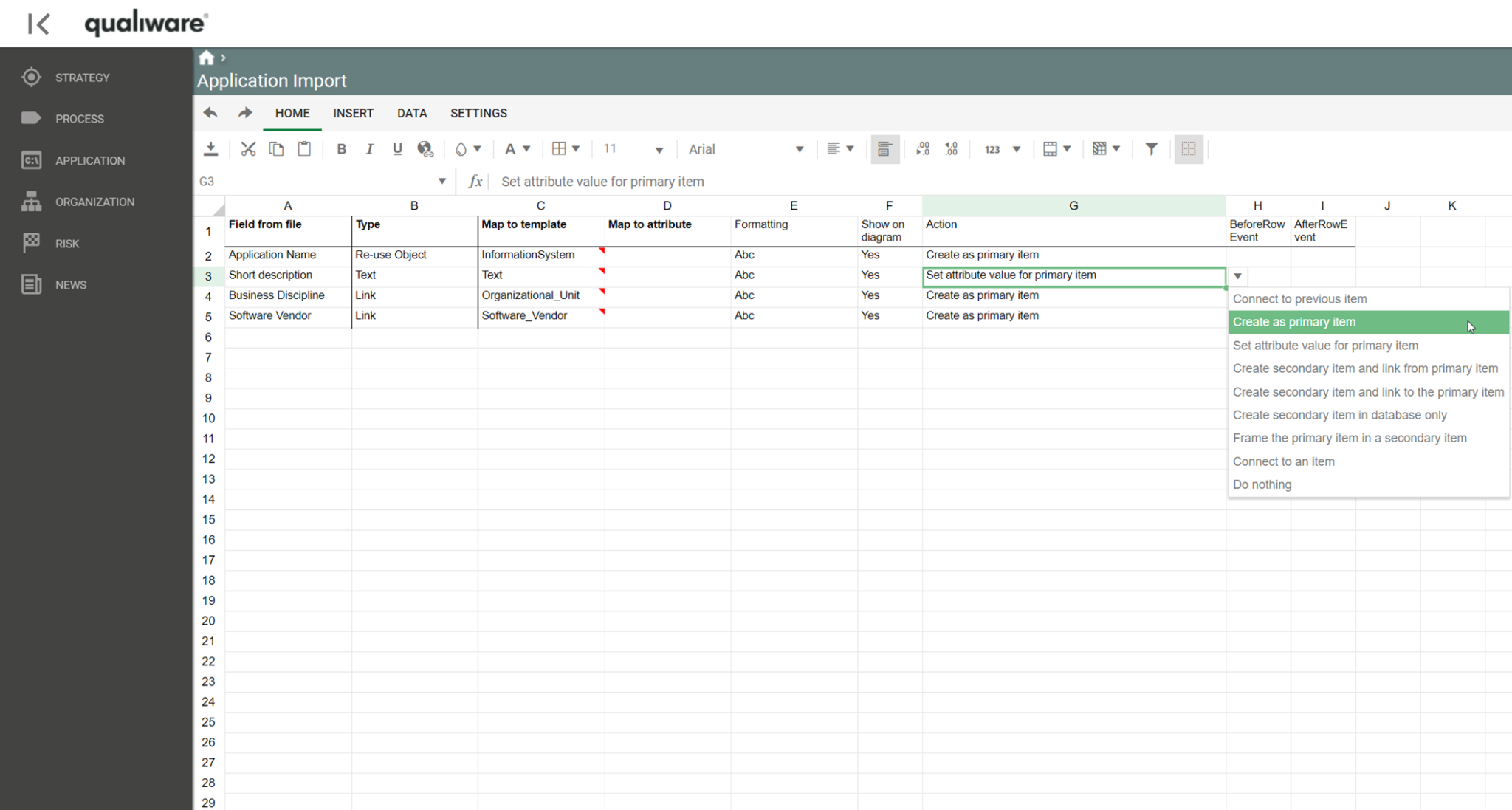
Task: Open the fill color dropdown
Action: tap(468, 148)
